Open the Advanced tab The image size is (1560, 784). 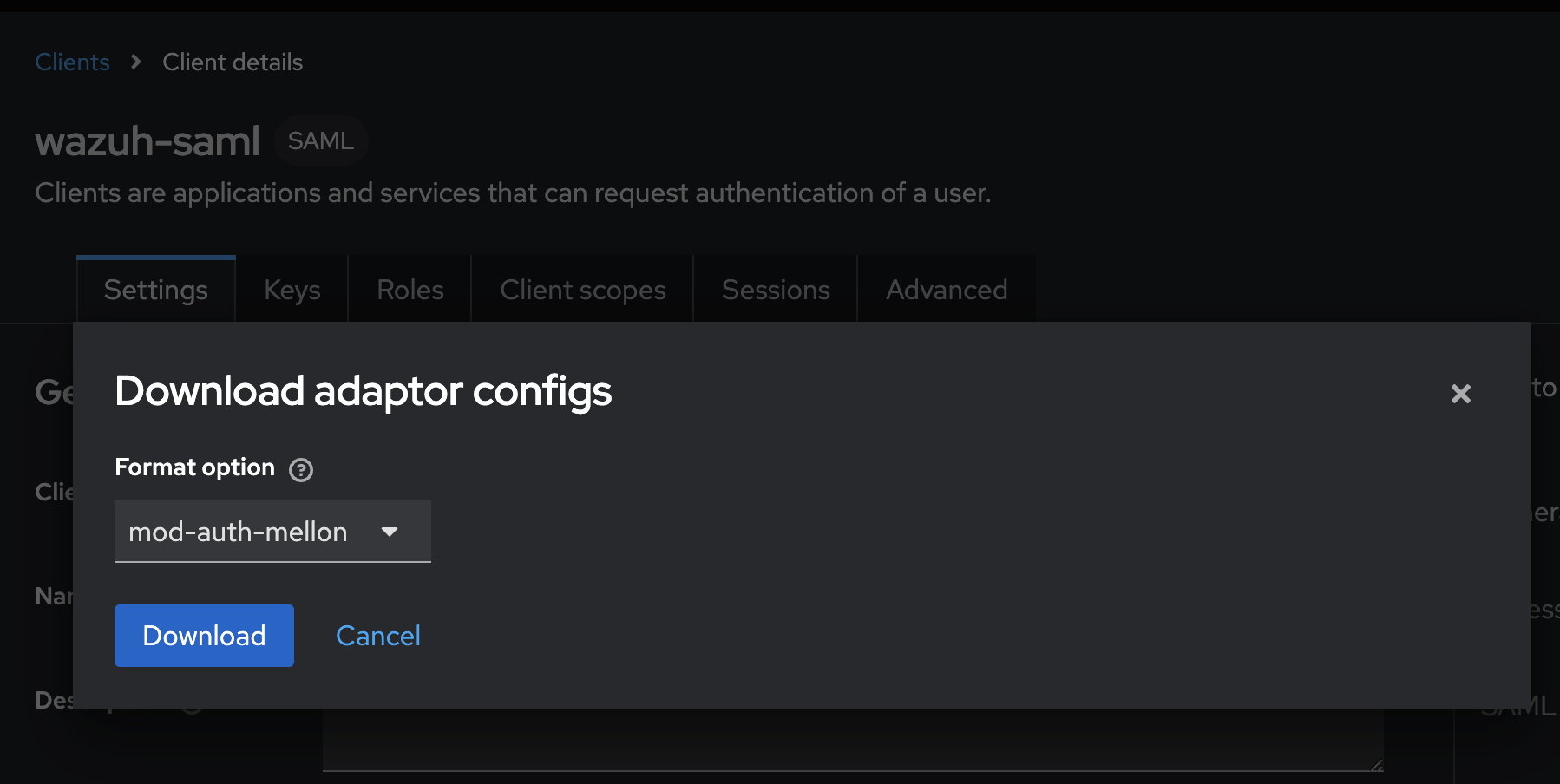point(946,289)
